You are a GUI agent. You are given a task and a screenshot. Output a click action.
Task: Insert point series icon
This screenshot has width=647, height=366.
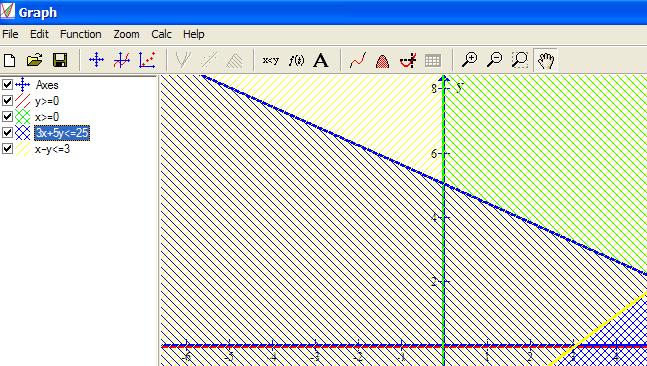pyautogui.click(x=147, y=61)
